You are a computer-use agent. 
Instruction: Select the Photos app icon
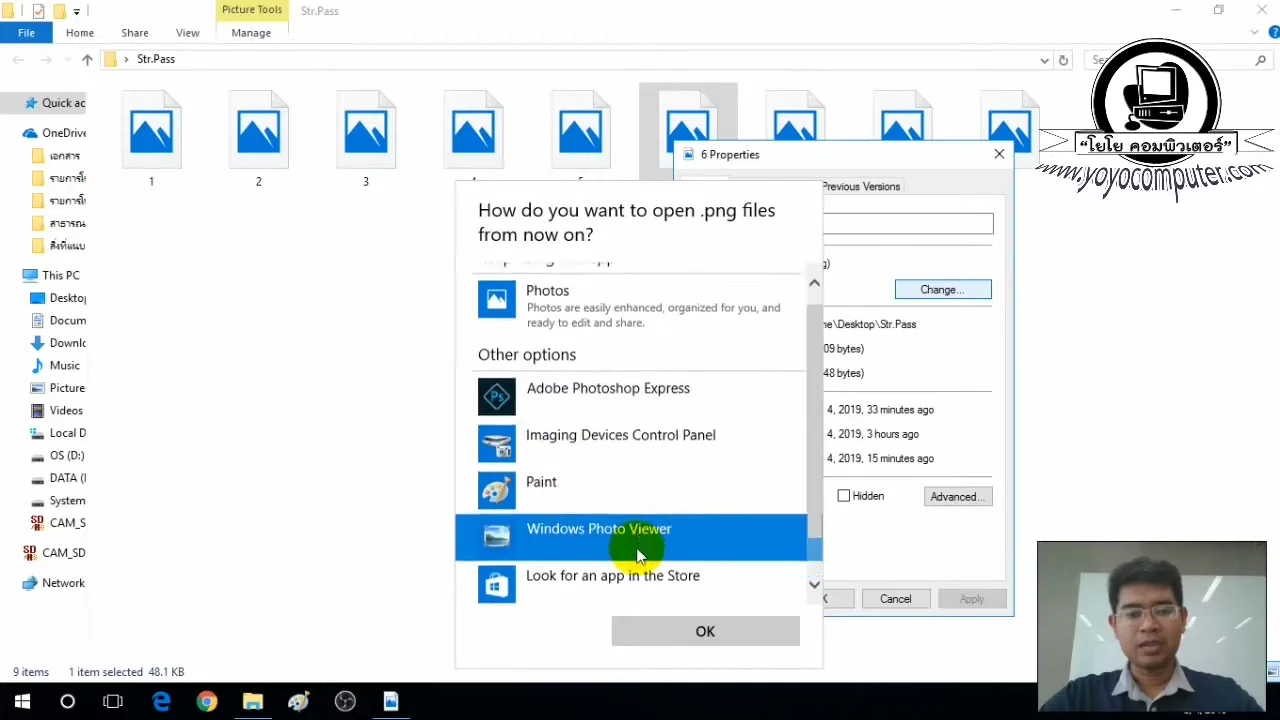(x=497, y=300)
